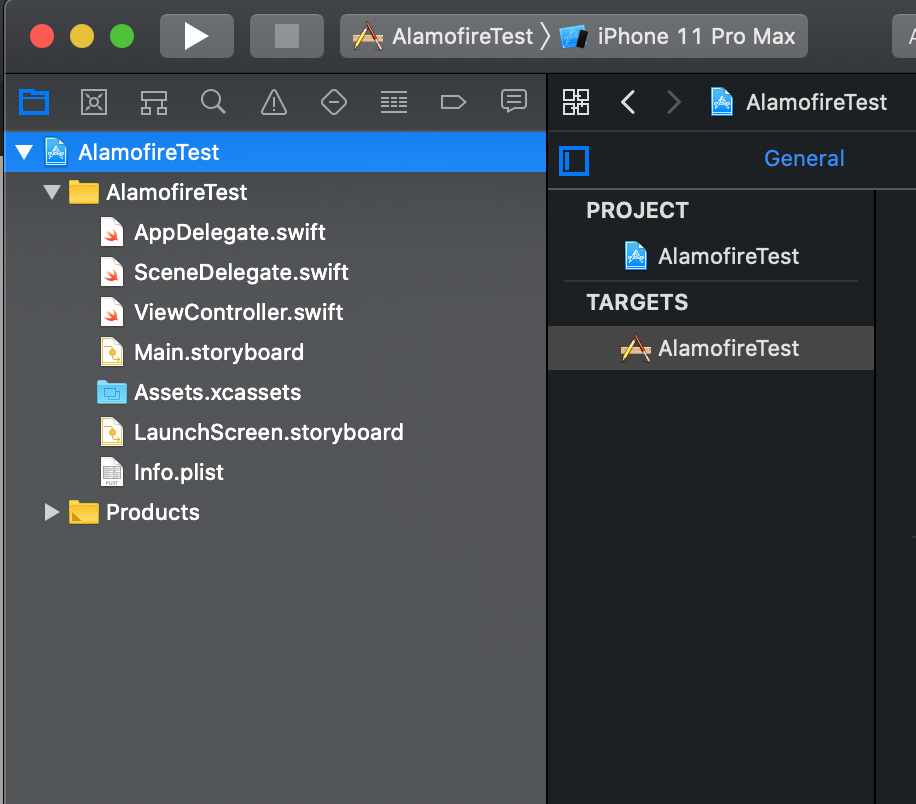Click the ViewController.swift file icon
Viewport: 916px width, 804px height.
pos(112,312)
